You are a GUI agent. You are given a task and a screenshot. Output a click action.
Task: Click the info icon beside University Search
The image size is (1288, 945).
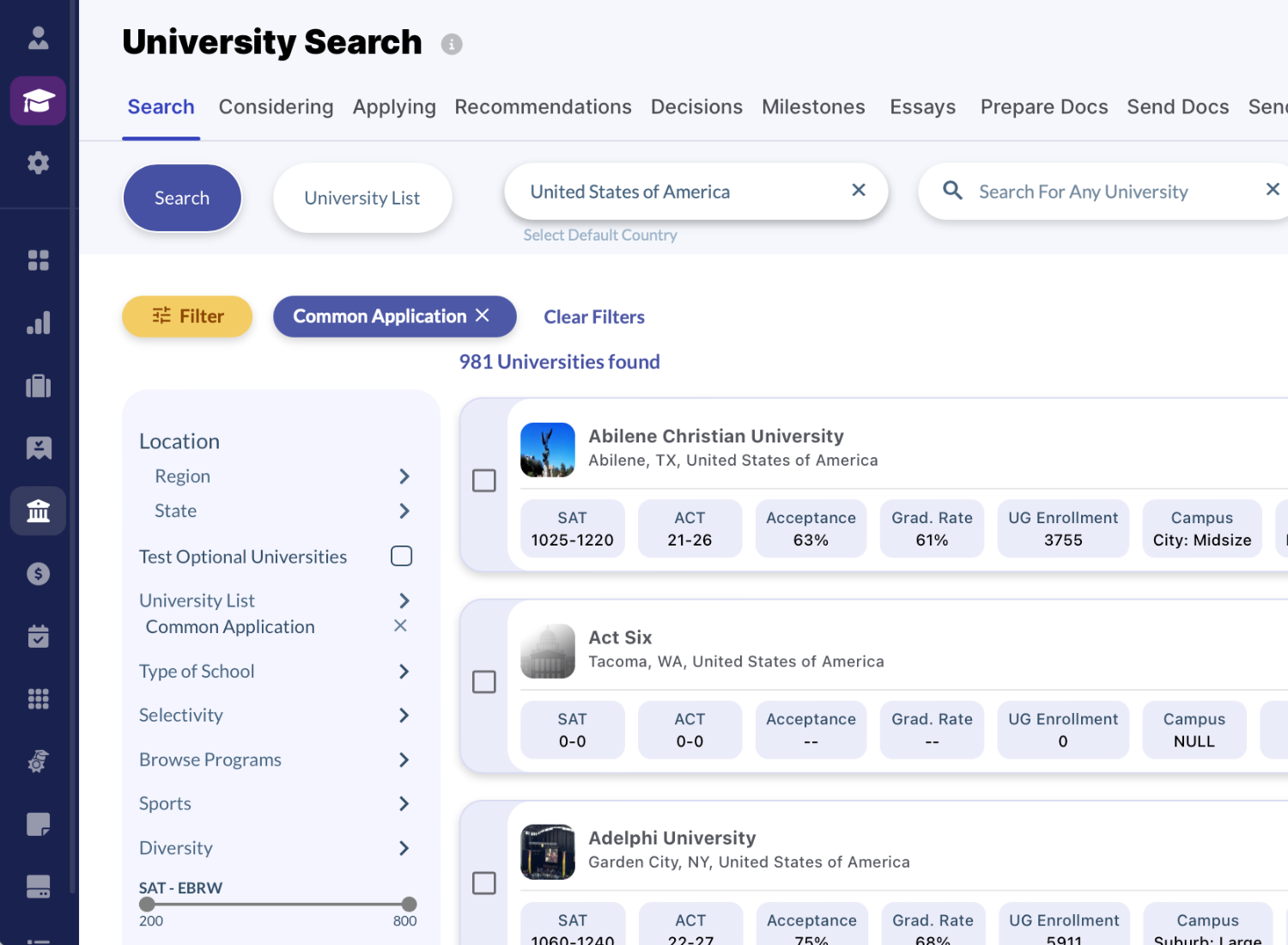452,45
